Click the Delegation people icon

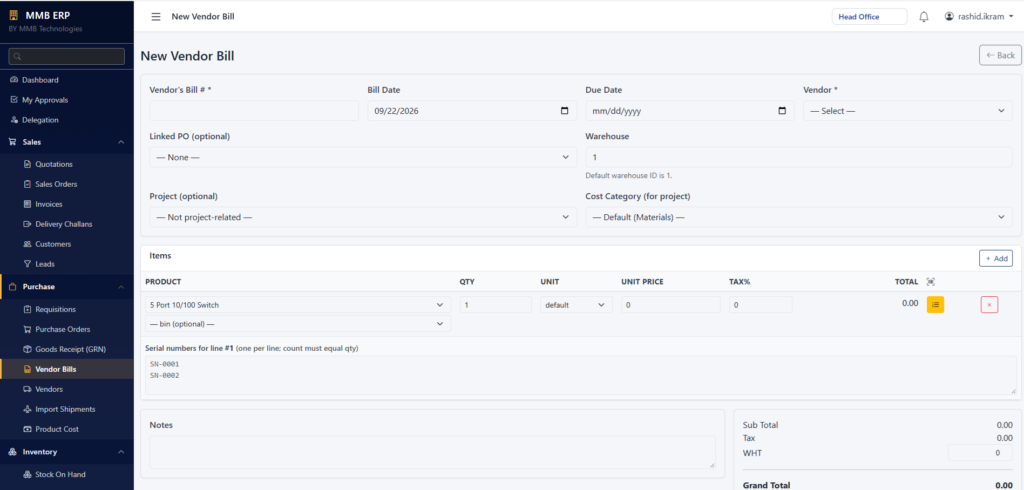pos(14,120)
